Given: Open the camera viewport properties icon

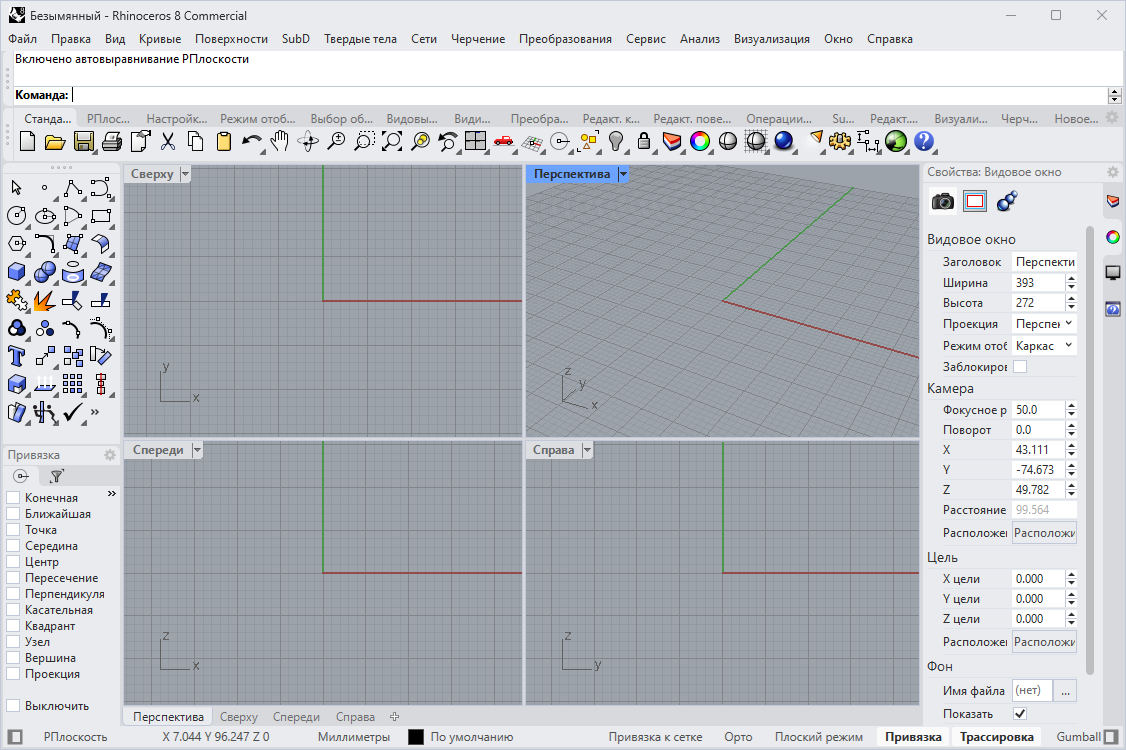Looking at the screenshot, I should click(943, 201).
